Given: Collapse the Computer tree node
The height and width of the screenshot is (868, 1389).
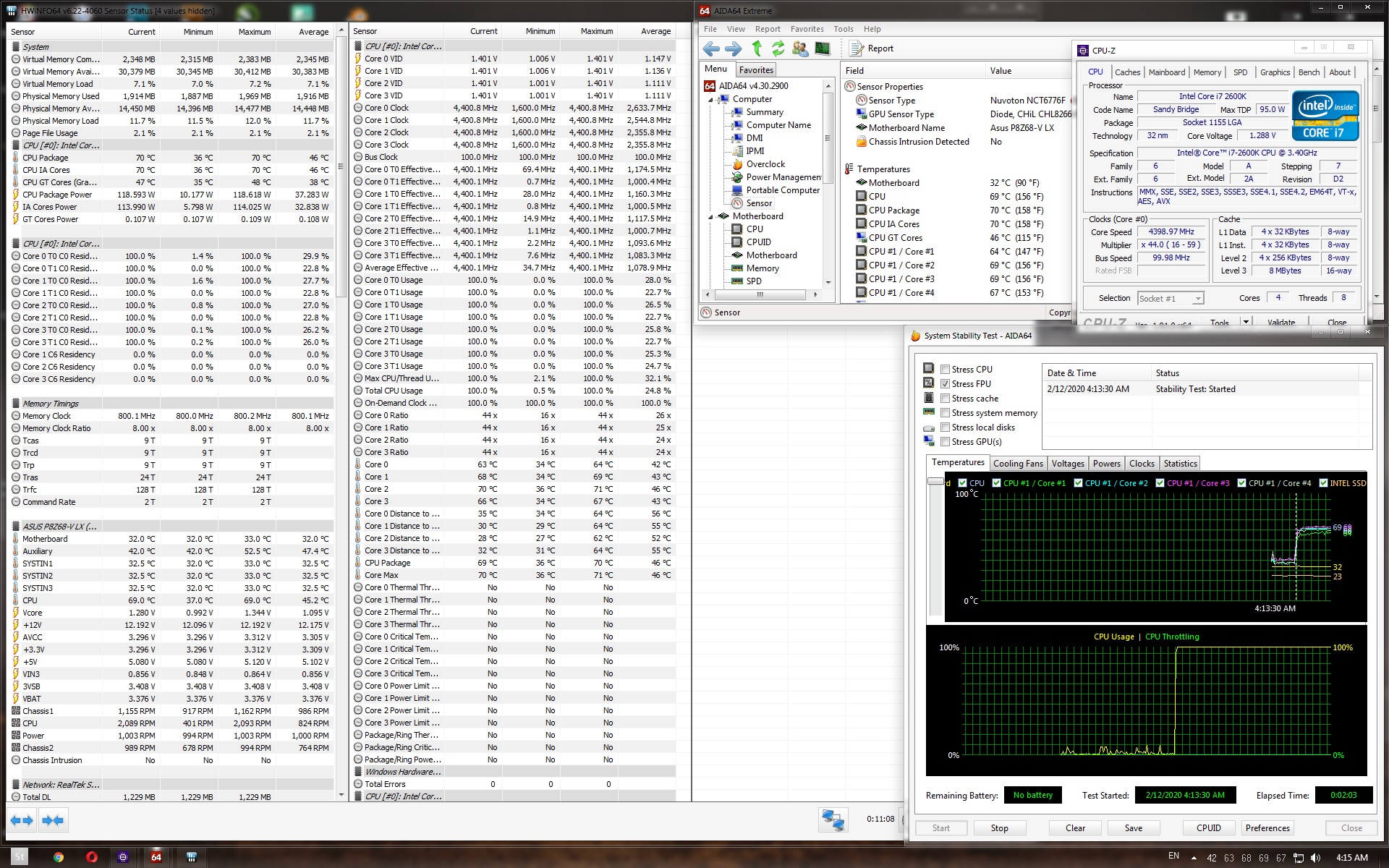Looking at the screenshot, I should coord(710,100).
